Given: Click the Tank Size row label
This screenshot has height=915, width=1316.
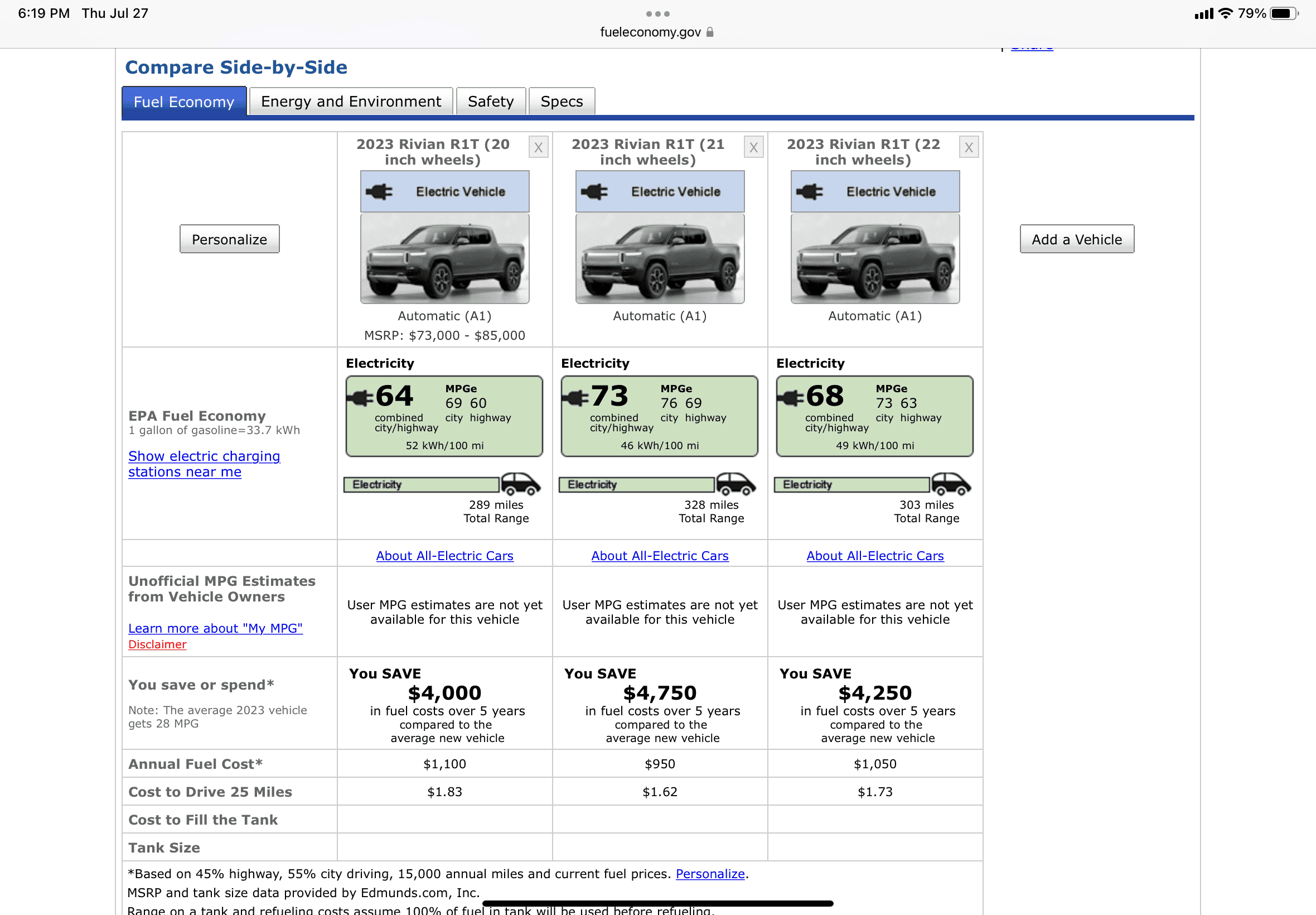Looking at the screenshot, I should click(x=164, y=847).
